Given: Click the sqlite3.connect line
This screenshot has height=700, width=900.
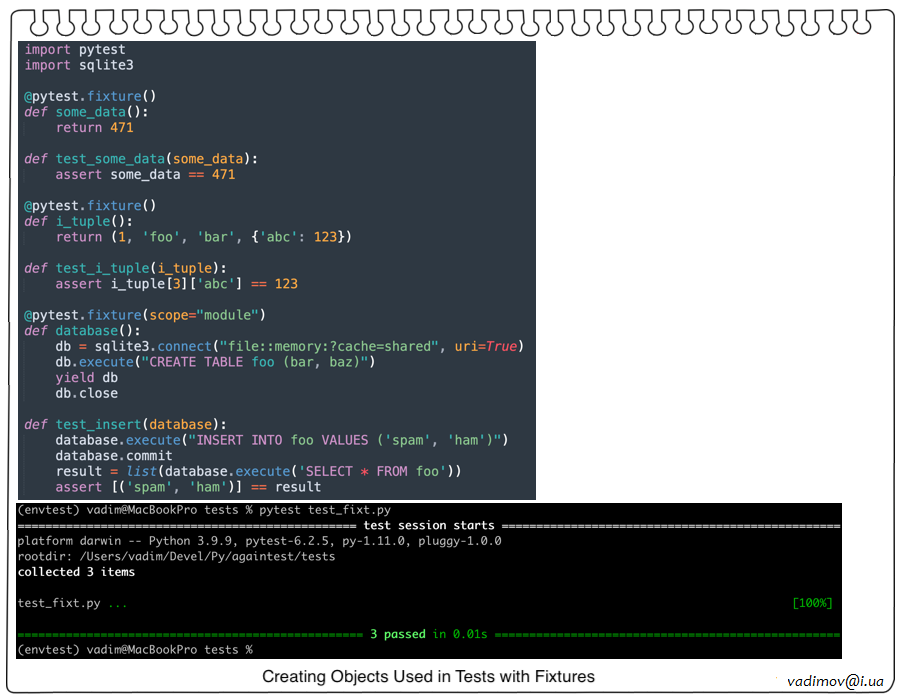Looking at the screenshot, I should pyautogui.click(x=289, y=346).
